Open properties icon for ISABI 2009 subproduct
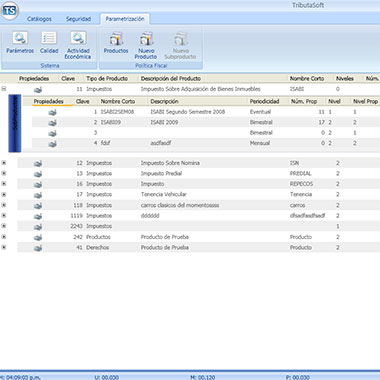This screenshot has height=380, width=380. coord(52,123)
